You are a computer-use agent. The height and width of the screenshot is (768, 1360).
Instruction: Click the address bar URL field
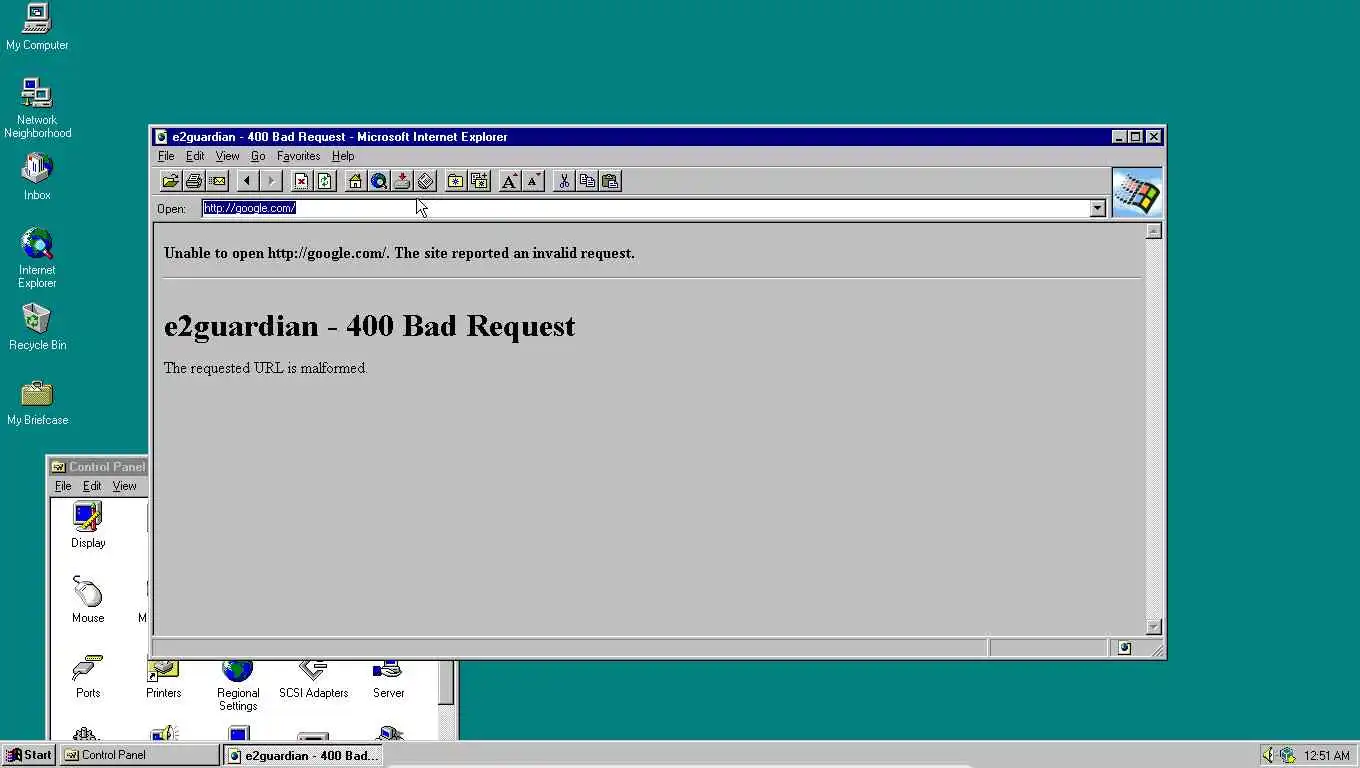pyautogui.click(x=645, y=208)
